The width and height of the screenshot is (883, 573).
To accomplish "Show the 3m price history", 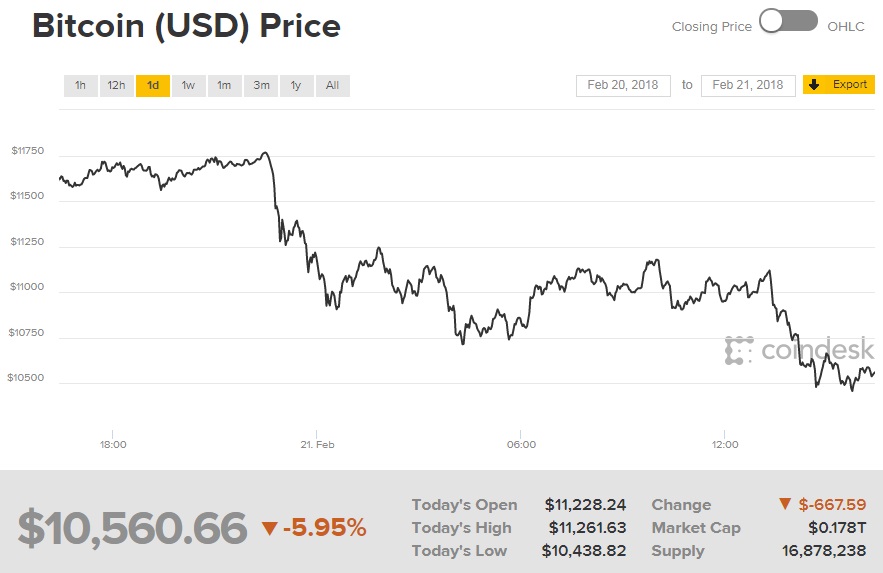I will tap(261, 86).
